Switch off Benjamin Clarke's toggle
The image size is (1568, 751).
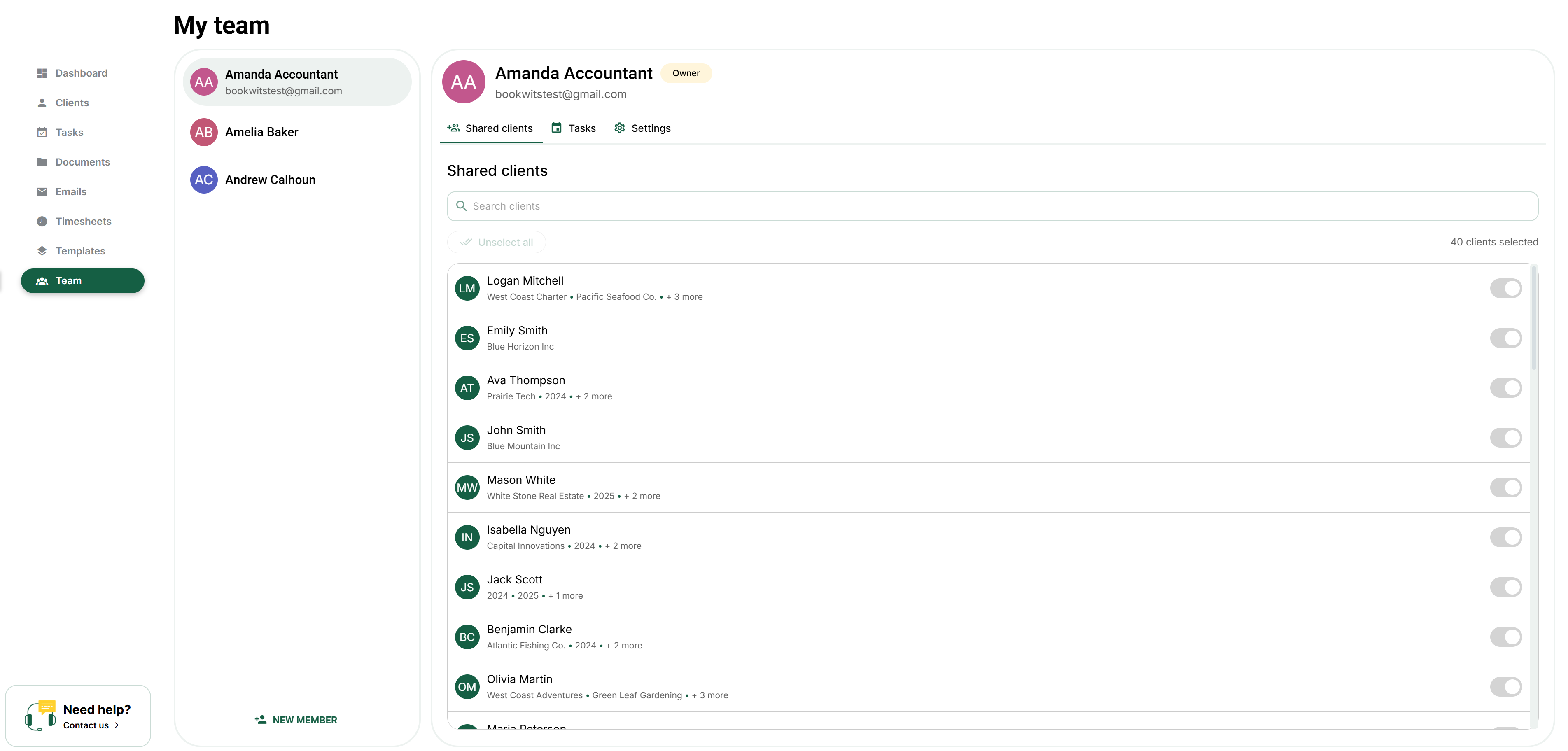pos(1505,637)
